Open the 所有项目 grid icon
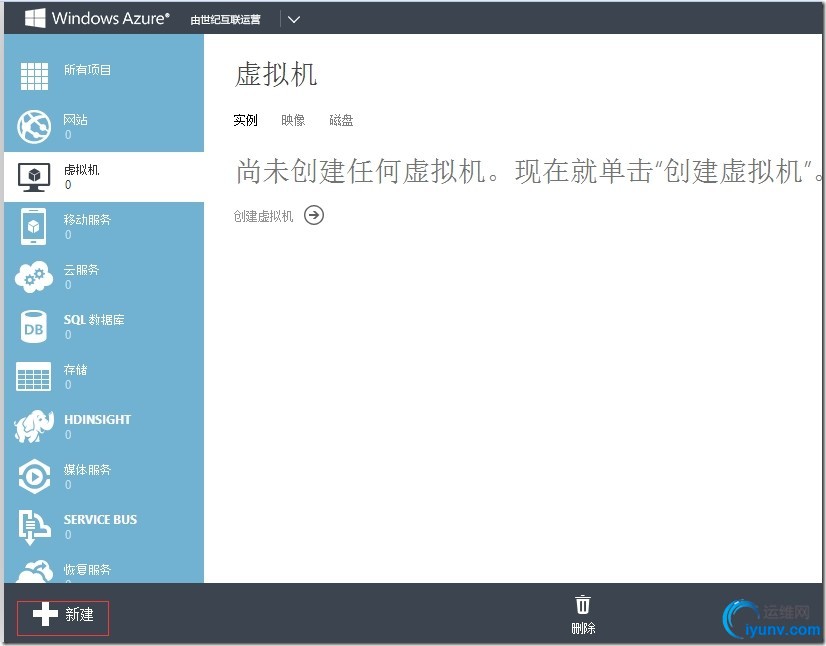The width and height of the screenshot is (826, 646). point(34,76)
